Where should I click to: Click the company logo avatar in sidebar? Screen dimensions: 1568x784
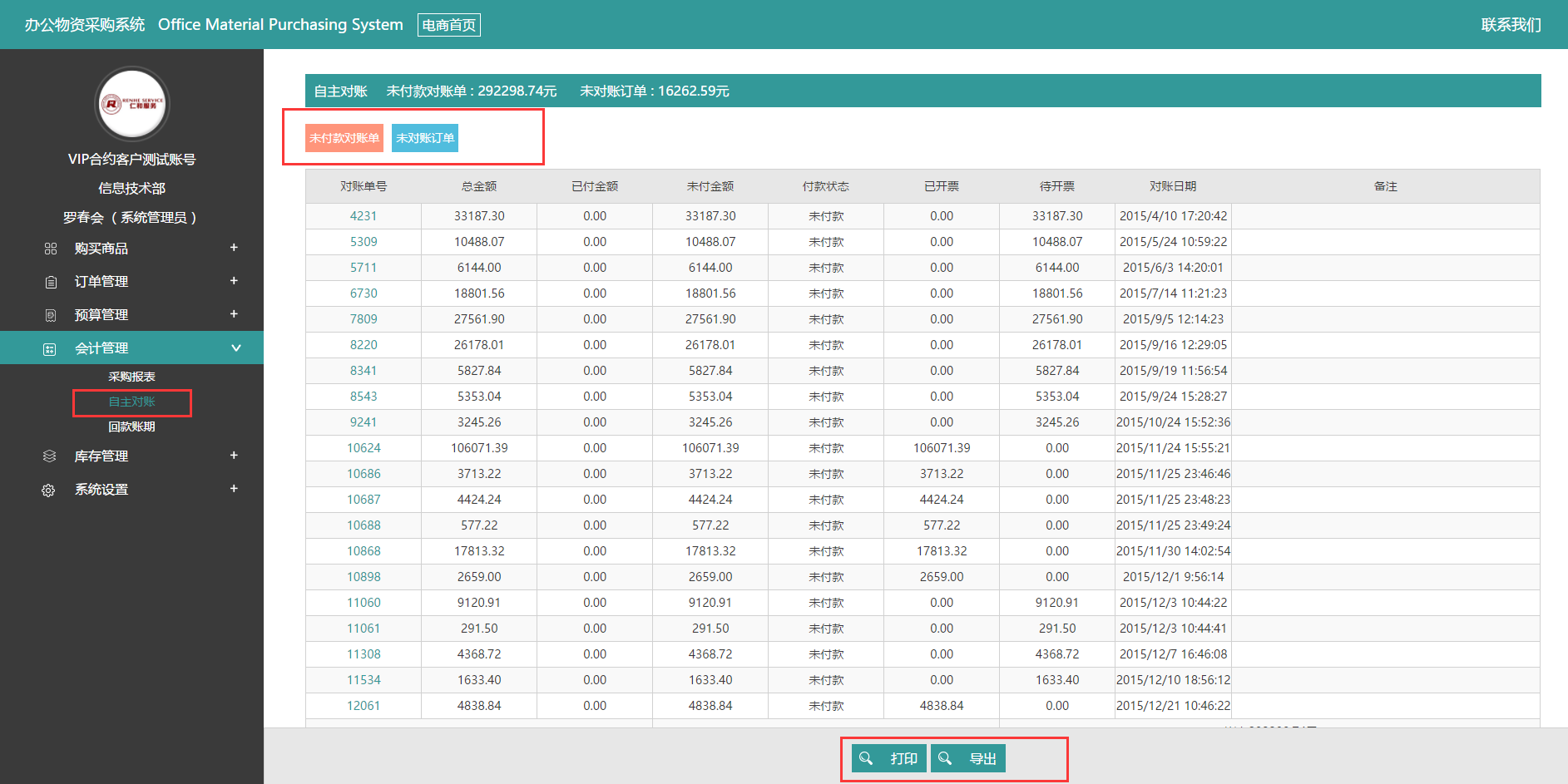tap(132, 104)
